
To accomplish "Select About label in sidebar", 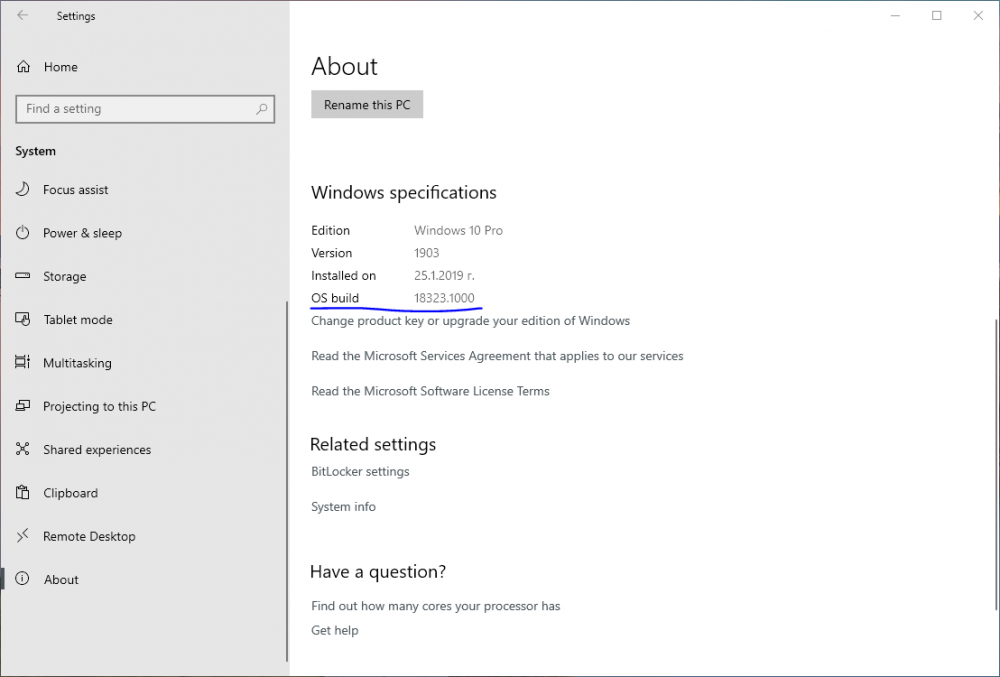I will point(61,579).
